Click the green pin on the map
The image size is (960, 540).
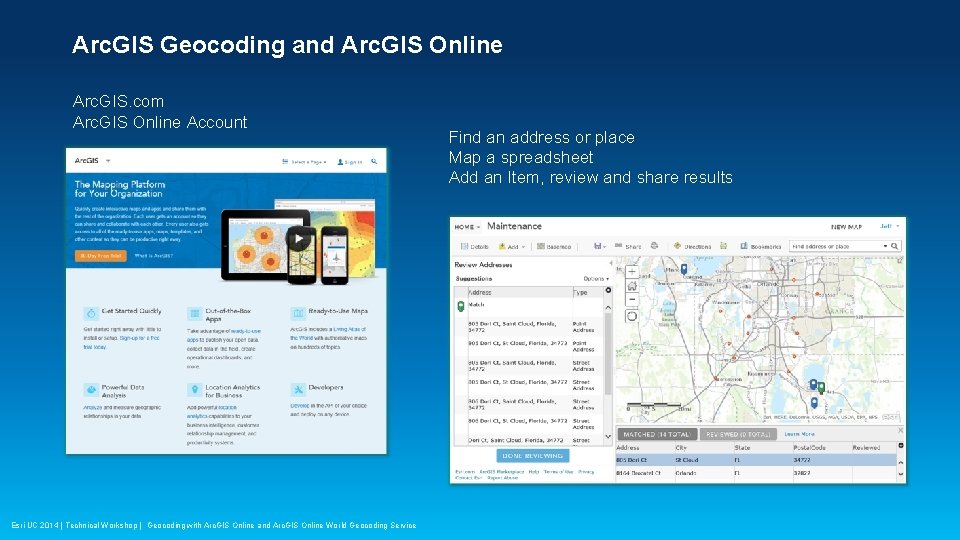(x=822, y=387)
